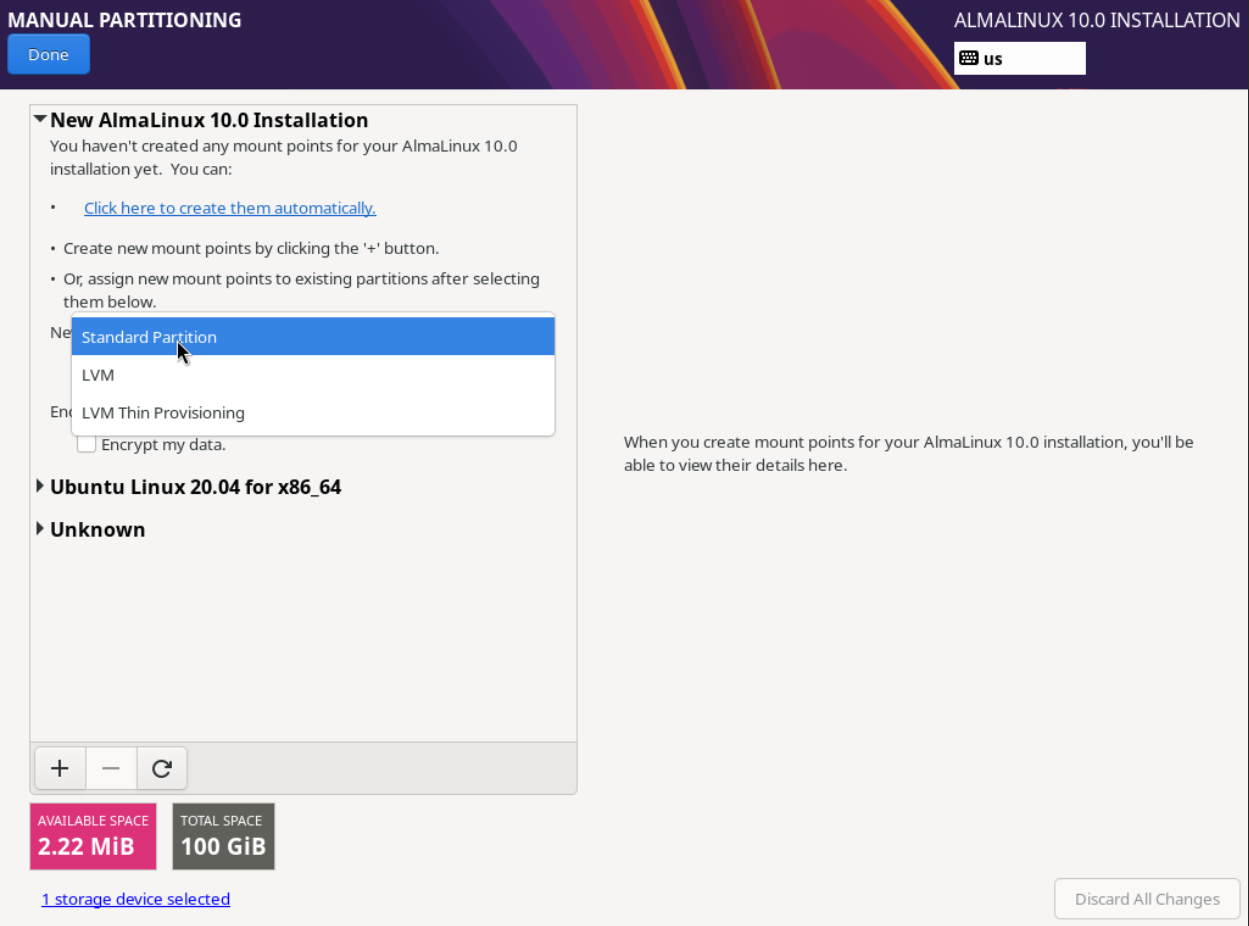
Task: Open the 1 storage device selected link
Action: click(136, 899)
